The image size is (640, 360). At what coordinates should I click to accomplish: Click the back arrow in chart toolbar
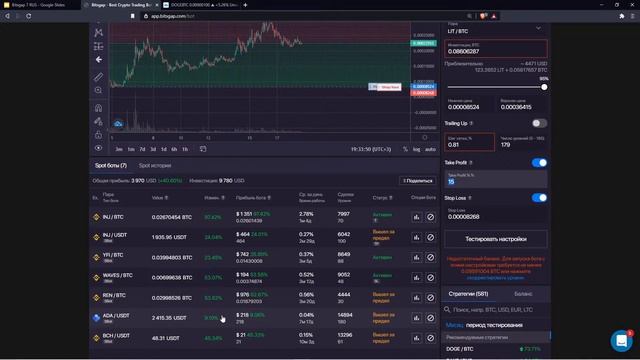click(x=98, y=60)
